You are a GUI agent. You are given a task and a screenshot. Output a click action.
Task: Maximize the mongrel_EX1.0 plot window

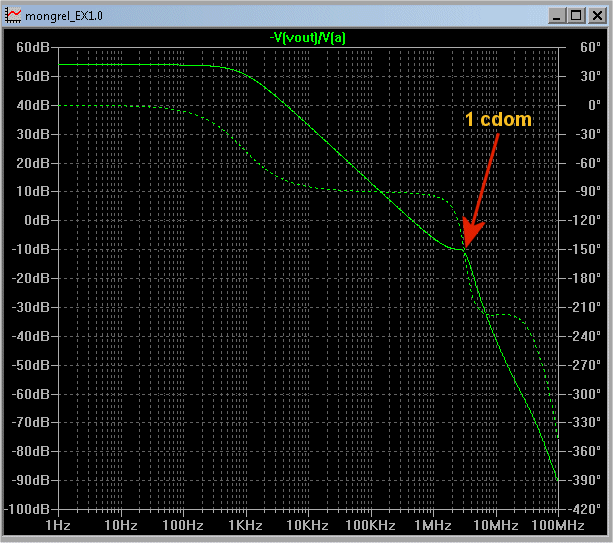pos(576,16)
